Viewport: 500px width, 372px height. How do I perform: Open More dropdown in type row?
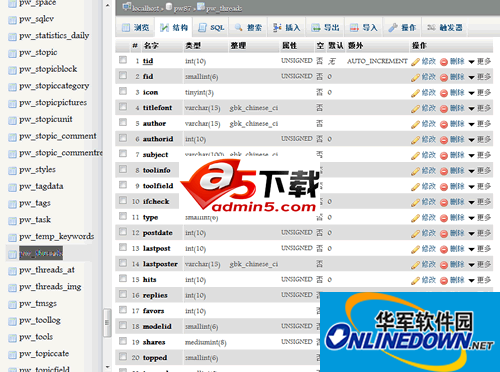pos(480,218)
